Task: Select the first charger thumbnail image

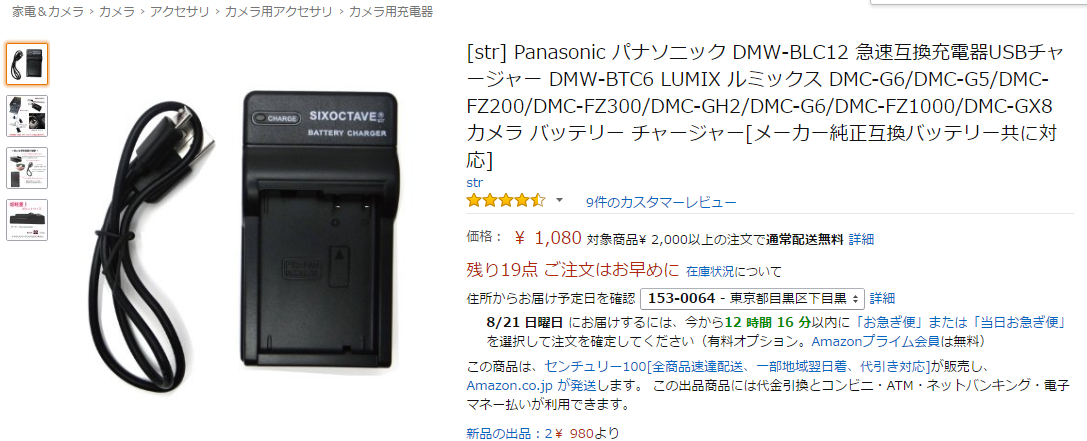Action: tap(27, 64)
